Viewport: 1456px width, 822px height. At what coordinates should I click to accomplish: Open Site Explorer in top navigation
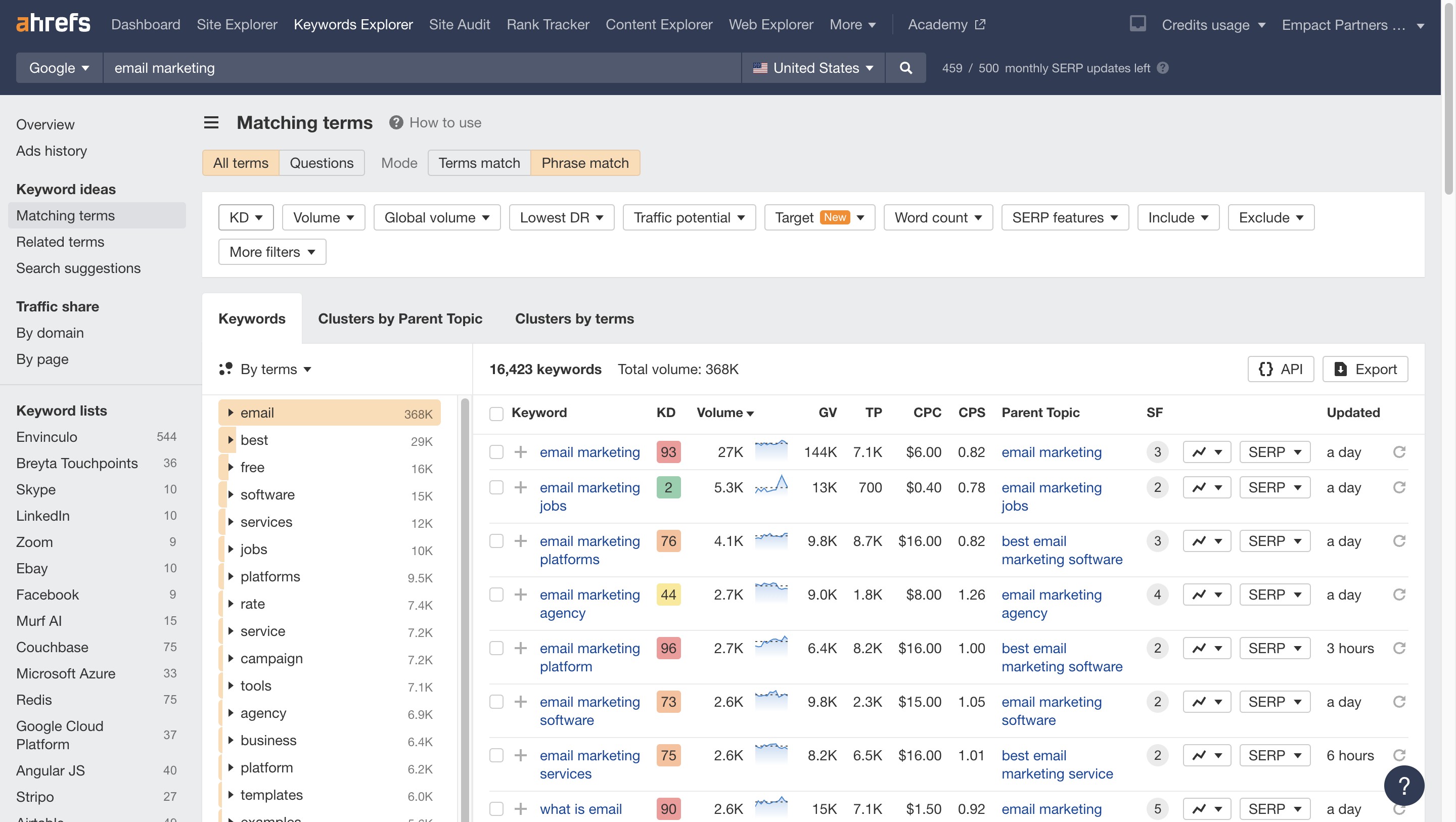pyautogui.click(x=237, y=24)
